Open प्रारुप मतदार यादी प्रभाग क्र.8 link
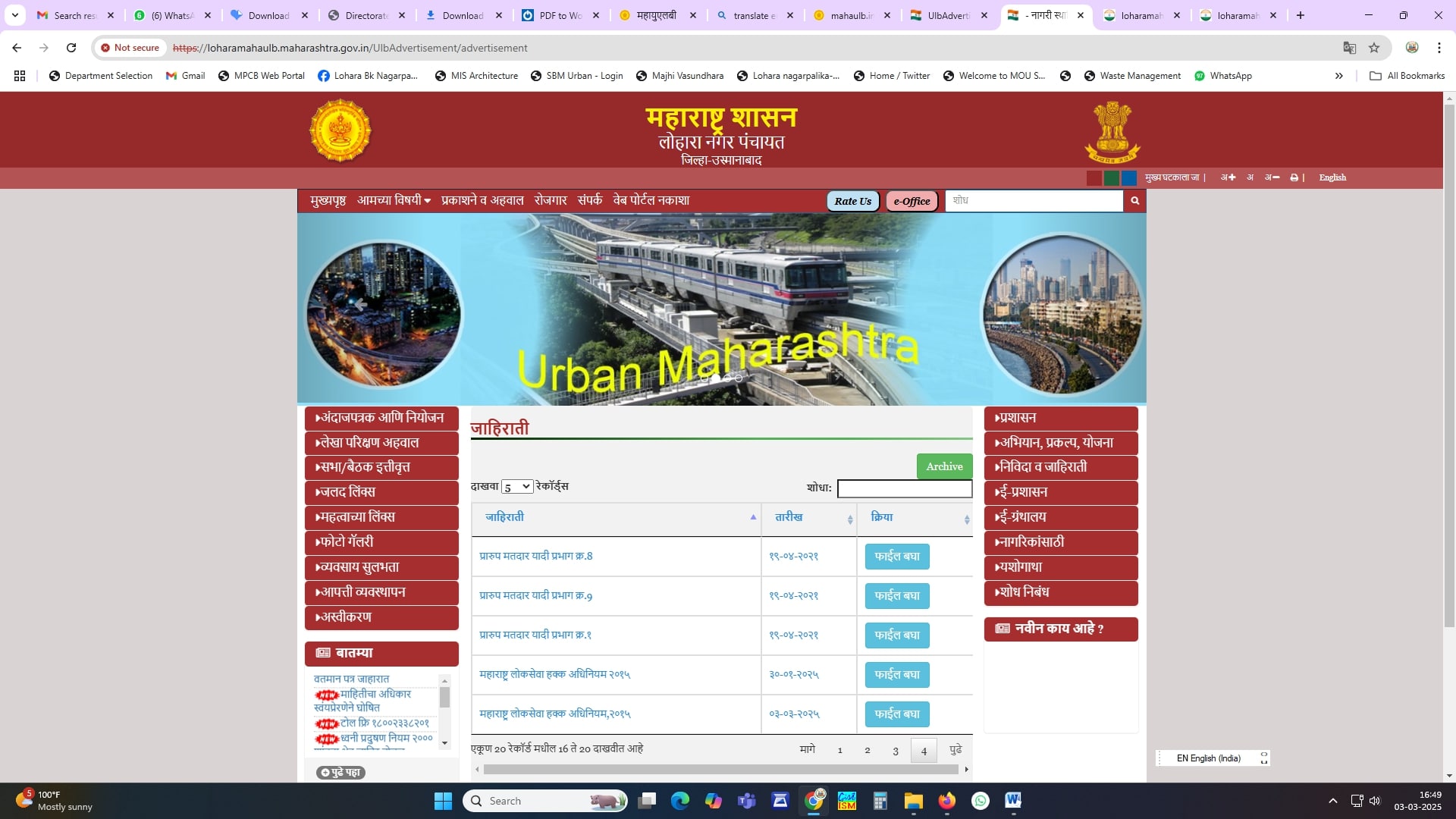The height and width of the screenshot is (819, 1456). tap(535, 556)
